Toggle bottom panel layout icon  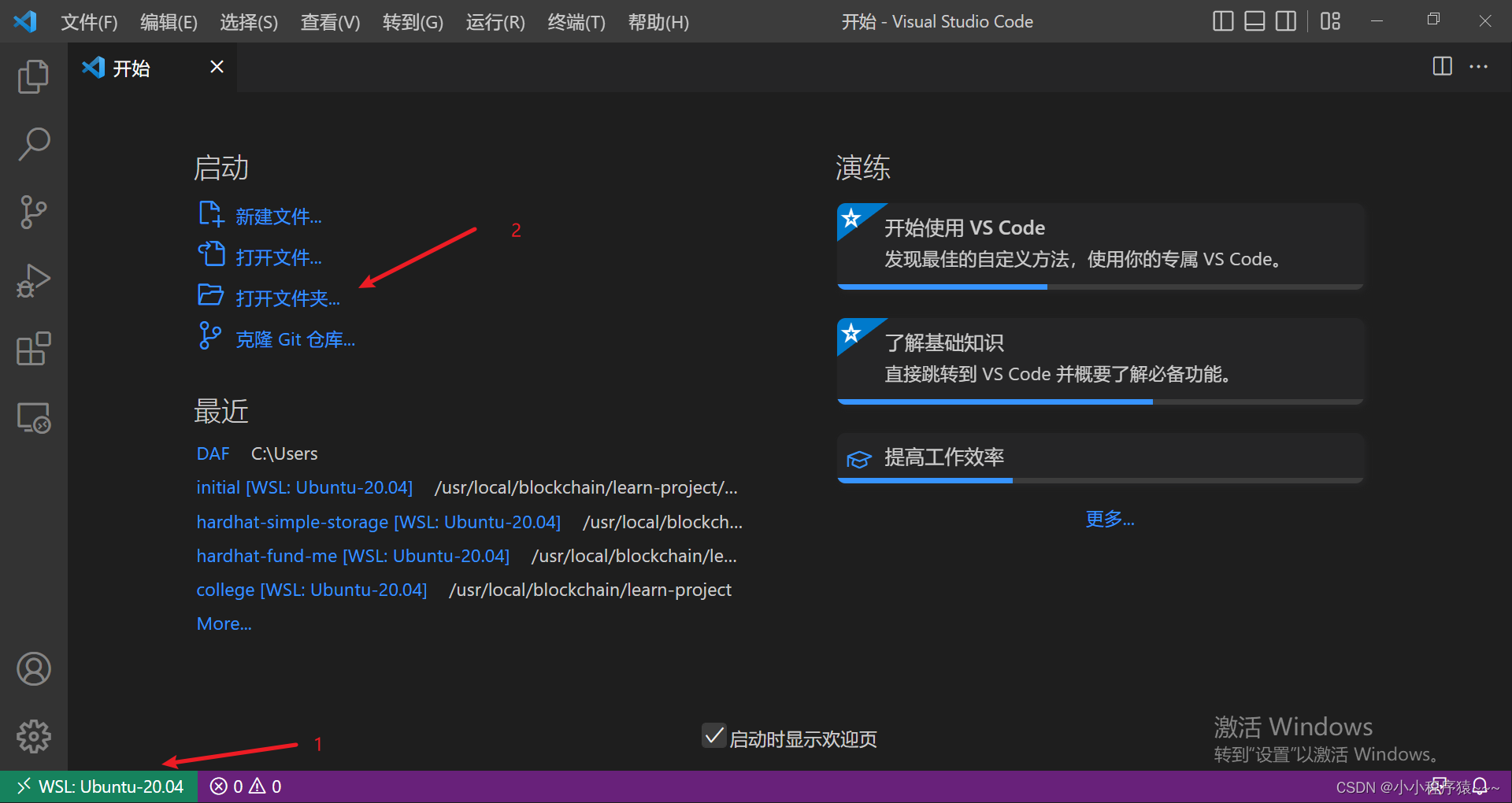pos(1254,21)
